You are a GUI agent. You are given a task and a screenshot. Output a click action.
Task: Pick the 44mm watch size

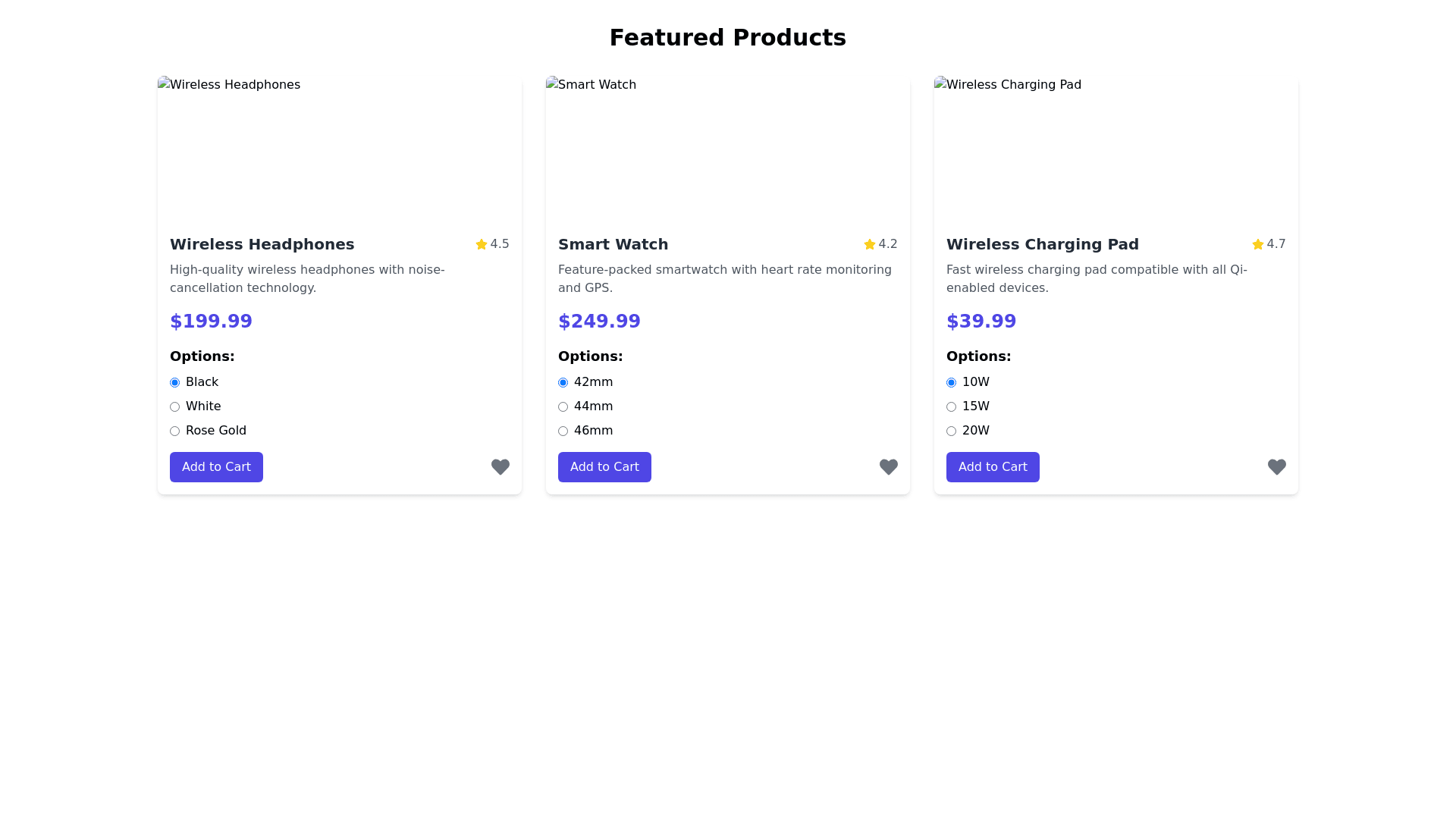coord(563,406)
